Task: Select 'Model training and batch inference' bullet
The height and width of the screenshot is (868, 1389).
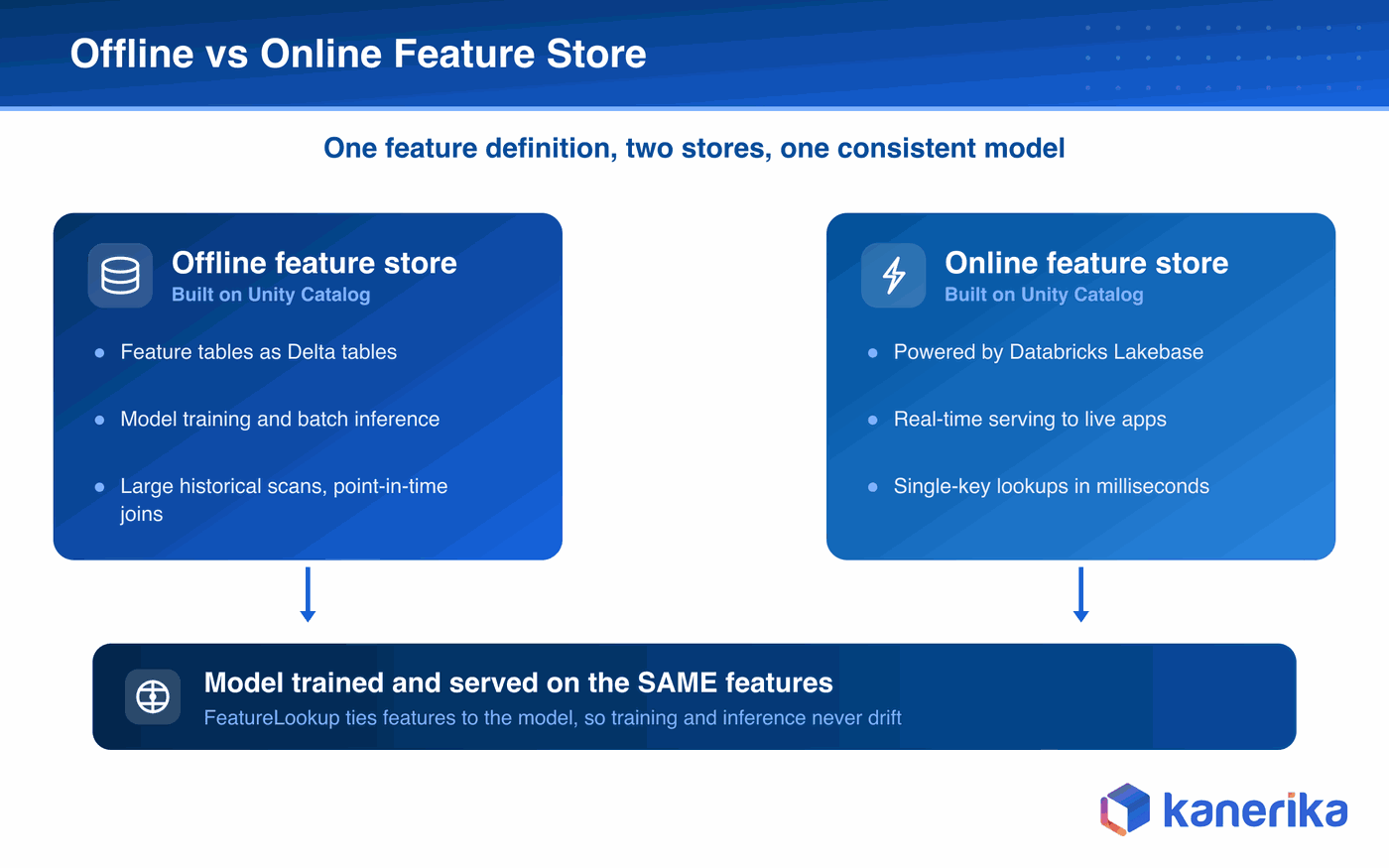Action: [280, 420]
